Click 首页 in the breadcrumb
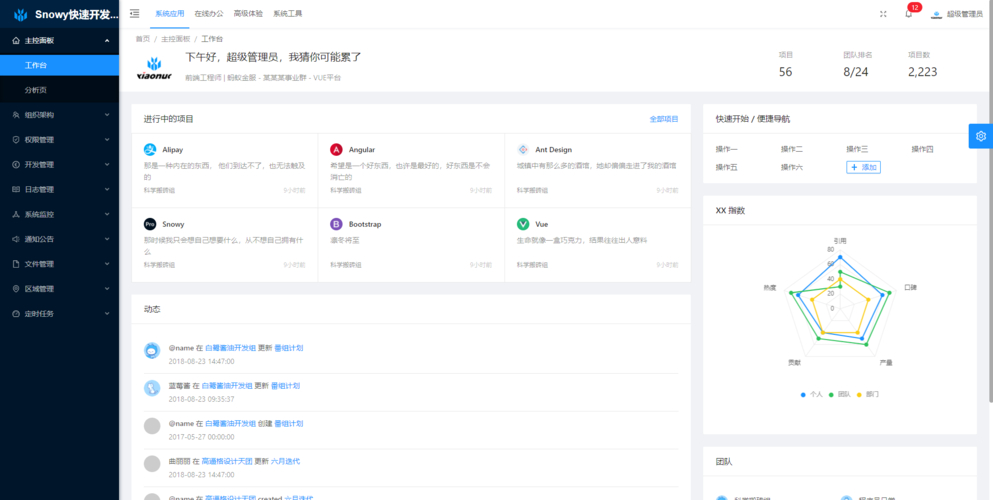993x500 pixels. point(142,39)
